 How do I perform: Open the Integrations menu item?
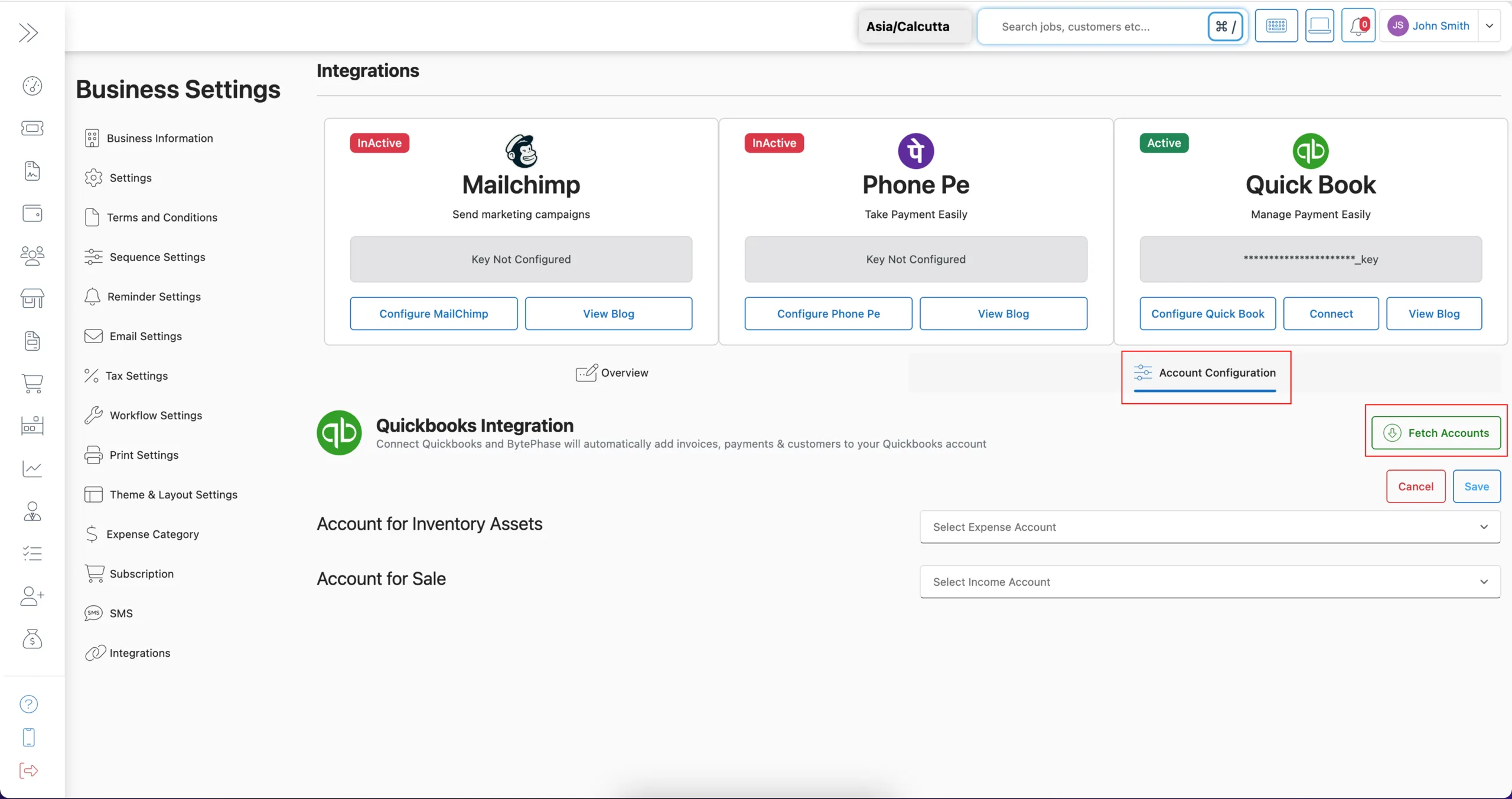pos(128,653)
